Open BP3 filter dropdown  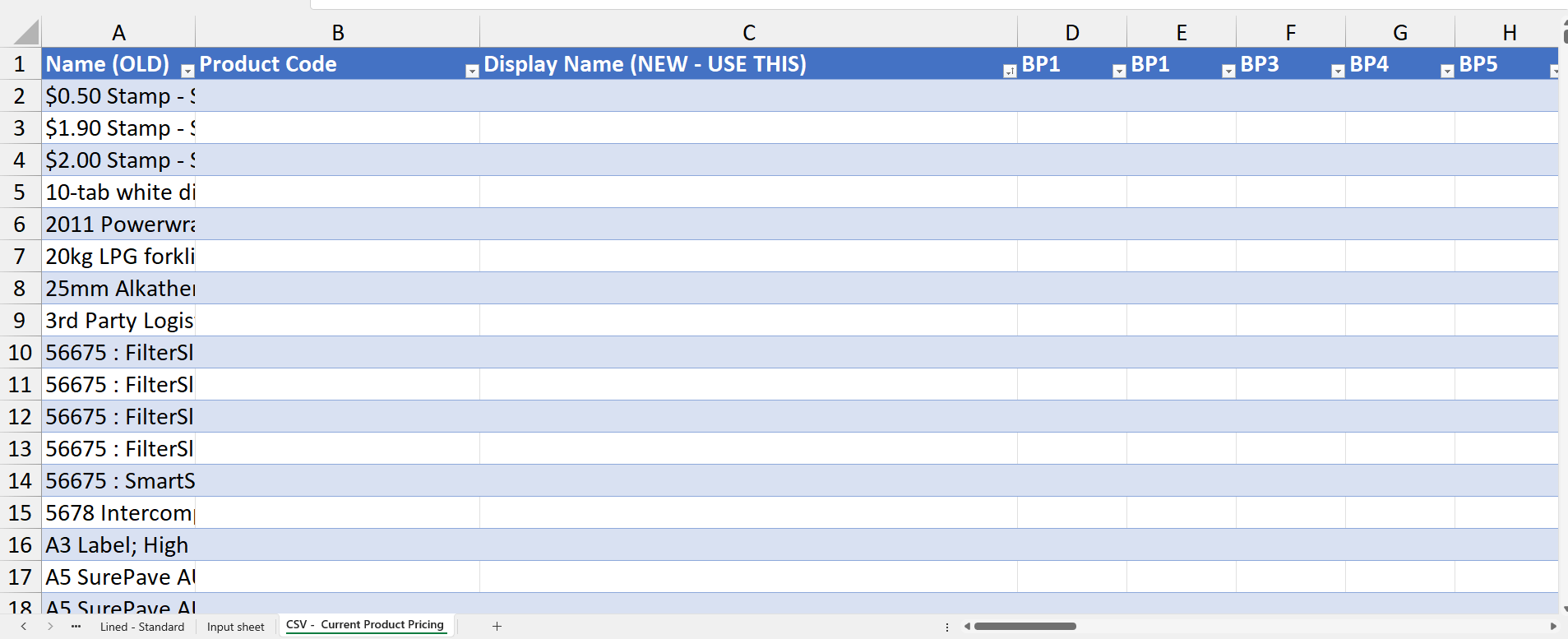1338,72
